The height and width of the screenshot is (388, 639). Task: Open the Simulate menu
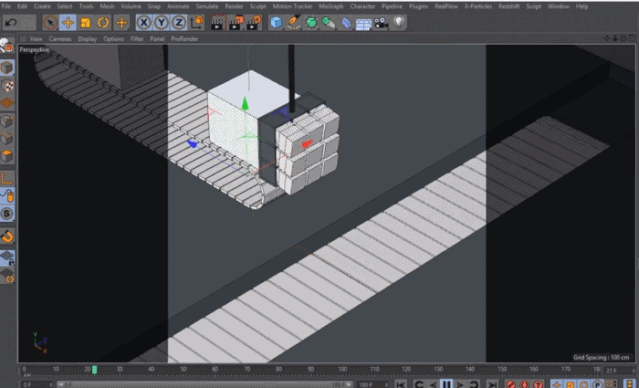click(207, 6)
